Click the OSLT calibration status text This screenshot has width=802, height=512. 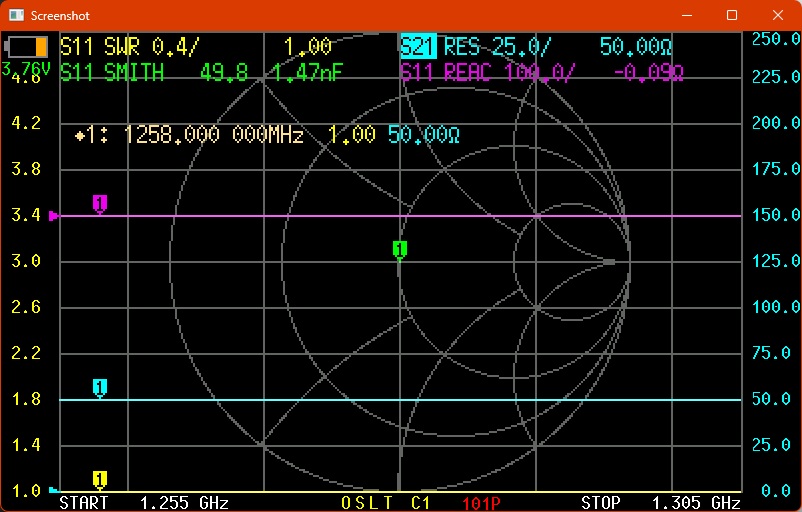(370, 502)
